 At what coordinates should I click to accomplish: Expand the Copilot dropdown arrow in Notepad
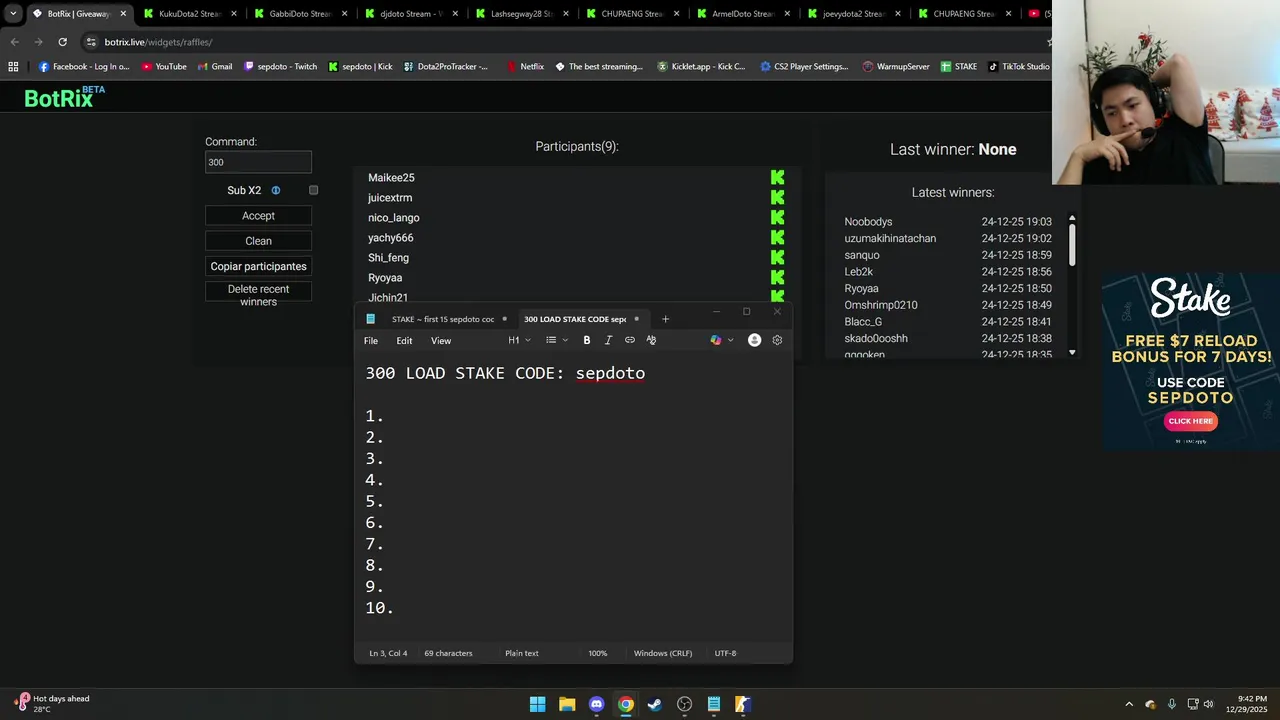tap(731, 340)
